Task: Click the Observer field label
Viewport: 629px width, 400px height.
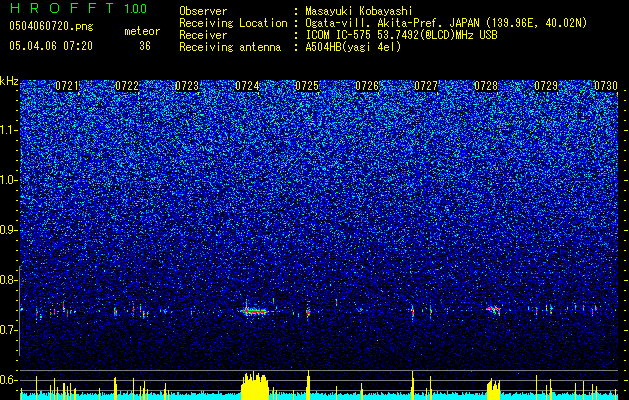Action: (203, 11)
